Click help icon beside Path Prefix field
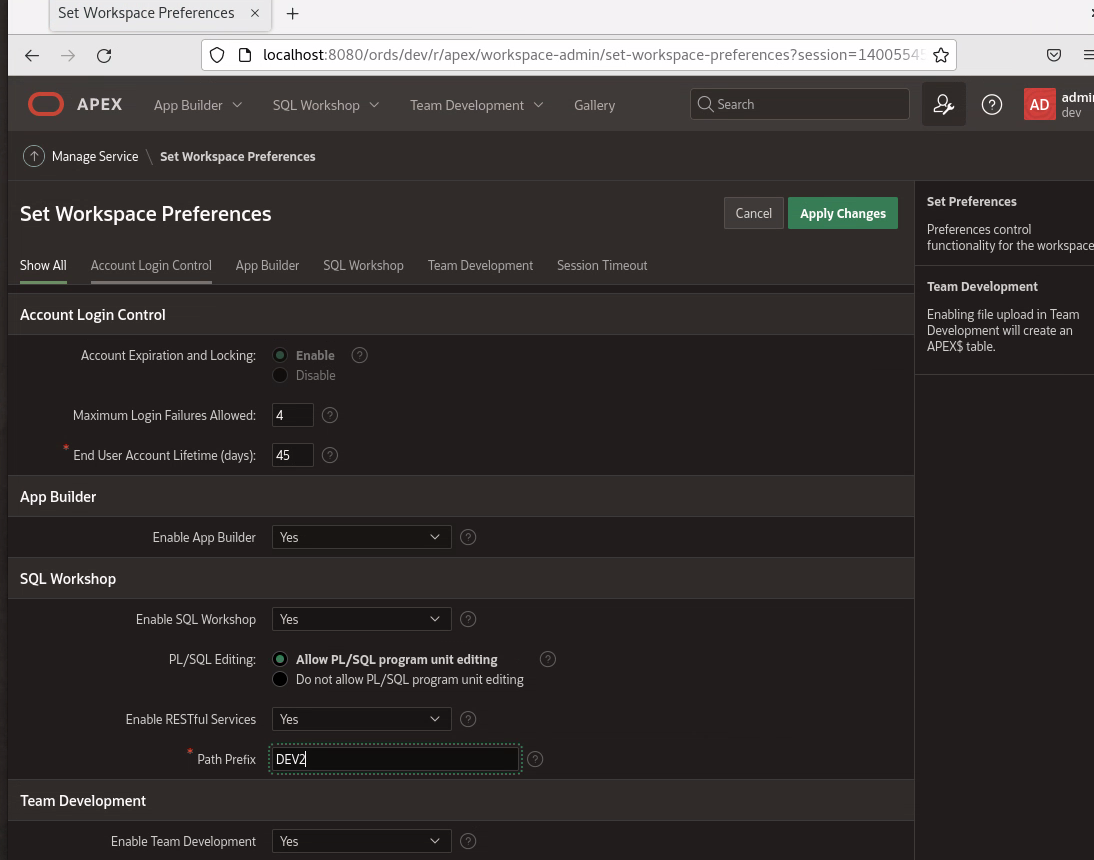The image size is (1094, 860). (535, 759)
